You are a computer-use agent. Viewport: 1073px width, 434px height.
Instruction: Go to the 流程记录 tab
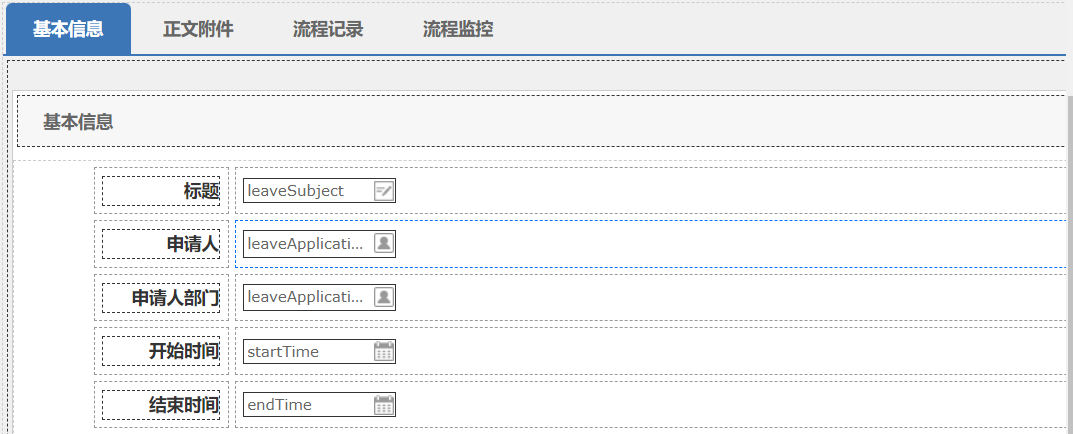328,29
